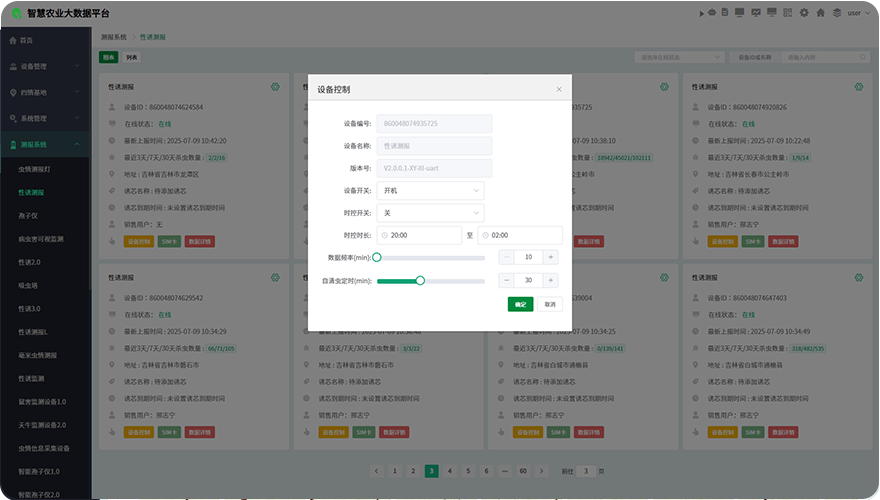Click gear icon on card 860048074629542
The height and width of the screenshot is (500, 880).
point(275,277)
